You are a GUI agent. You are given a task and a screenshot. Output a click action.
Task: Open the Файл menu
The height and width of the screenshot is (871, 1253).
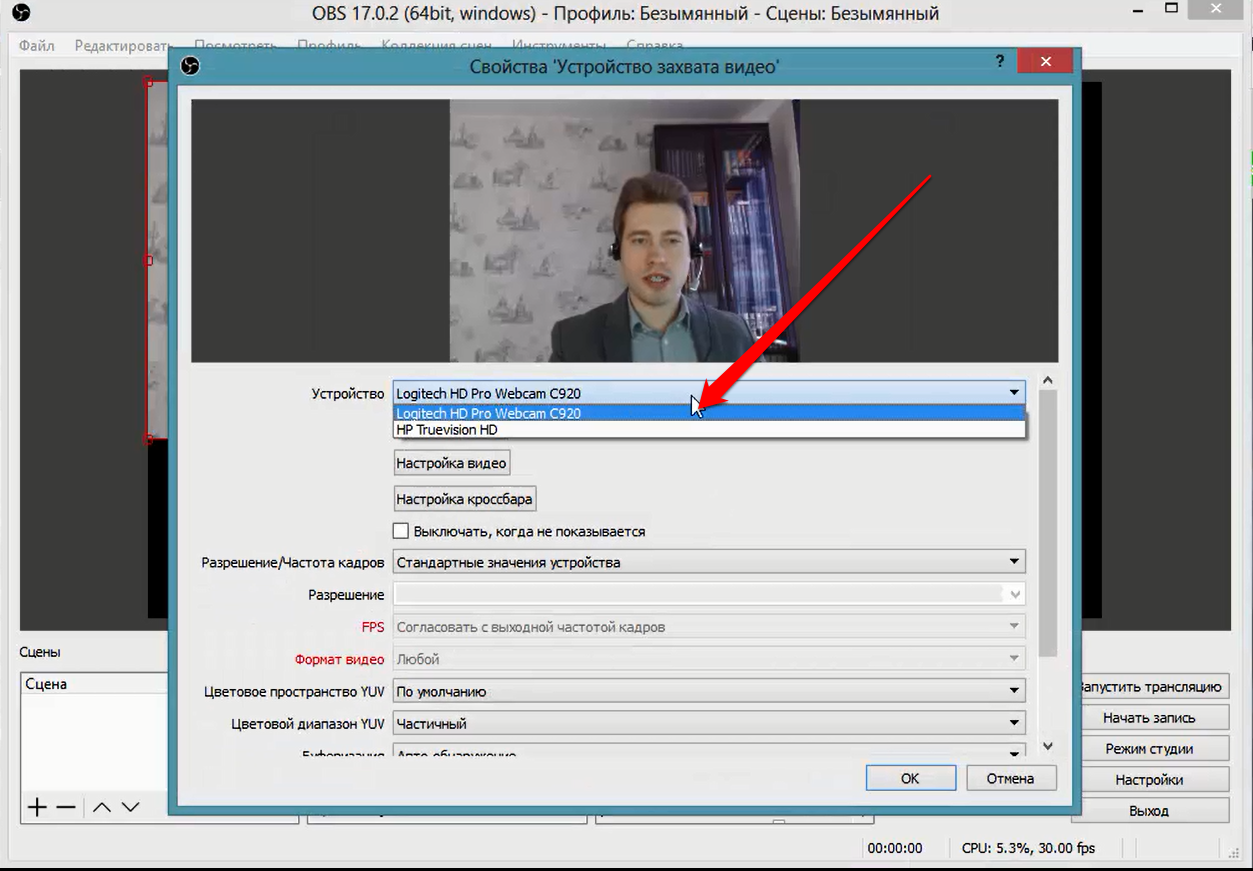pos(37,46)
